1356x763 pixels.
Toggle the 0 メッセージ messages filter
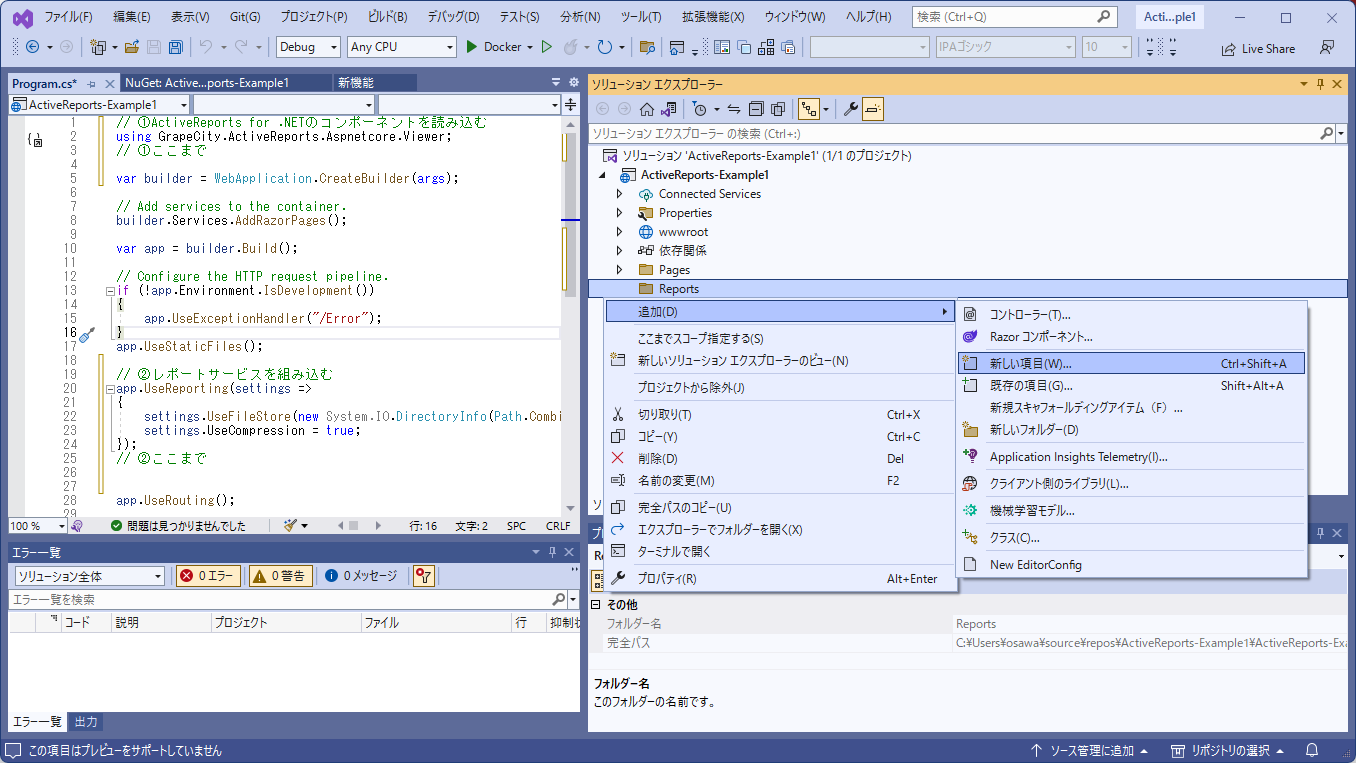(x=362, y=576)
